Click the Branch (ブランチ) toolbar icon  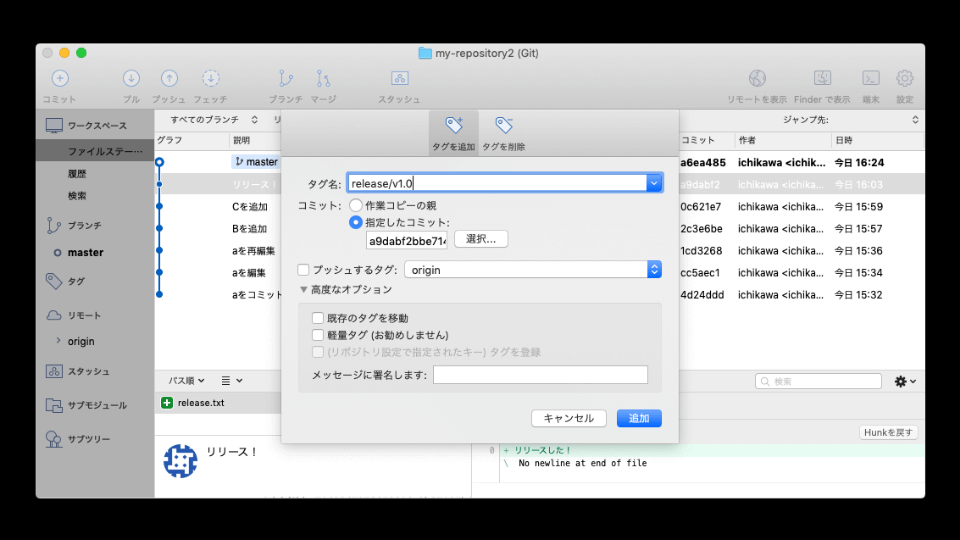click(x=285, y=78)
